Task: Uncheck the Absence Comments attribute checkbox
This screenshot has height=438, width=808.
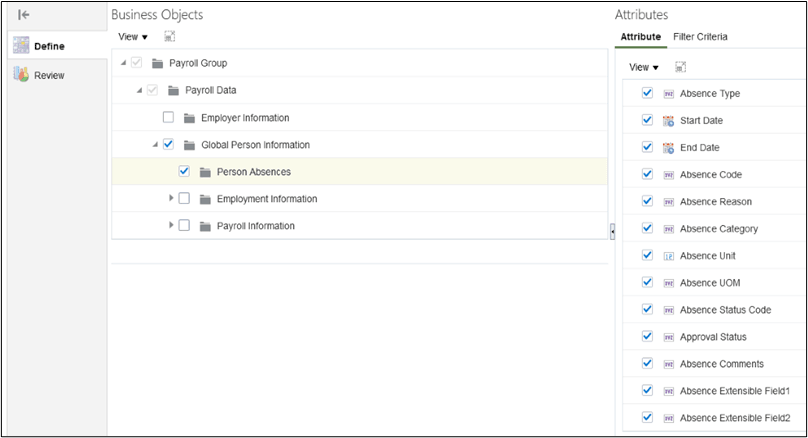Action: coord(647,364)
